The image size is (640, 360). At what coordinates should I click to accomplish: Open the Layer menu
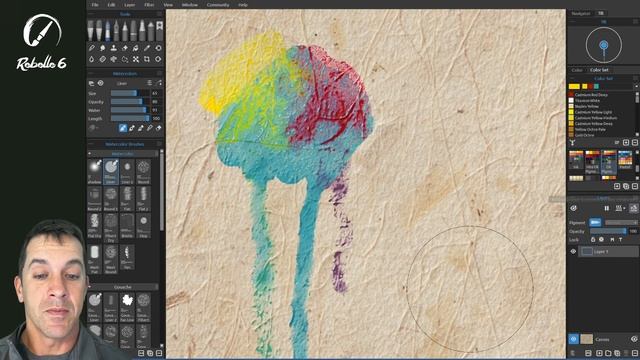pos(129,5)
